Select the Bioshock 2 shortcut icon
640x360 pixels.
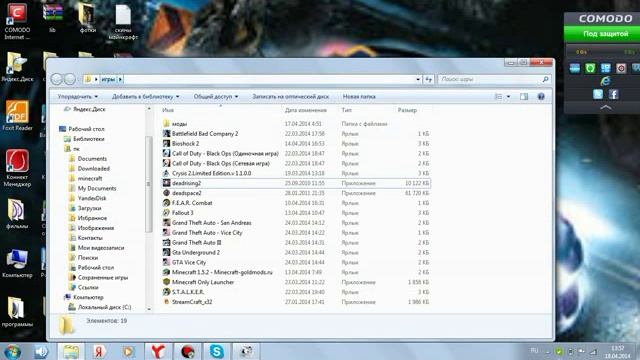pyautogui.click(x=166, y=144)
